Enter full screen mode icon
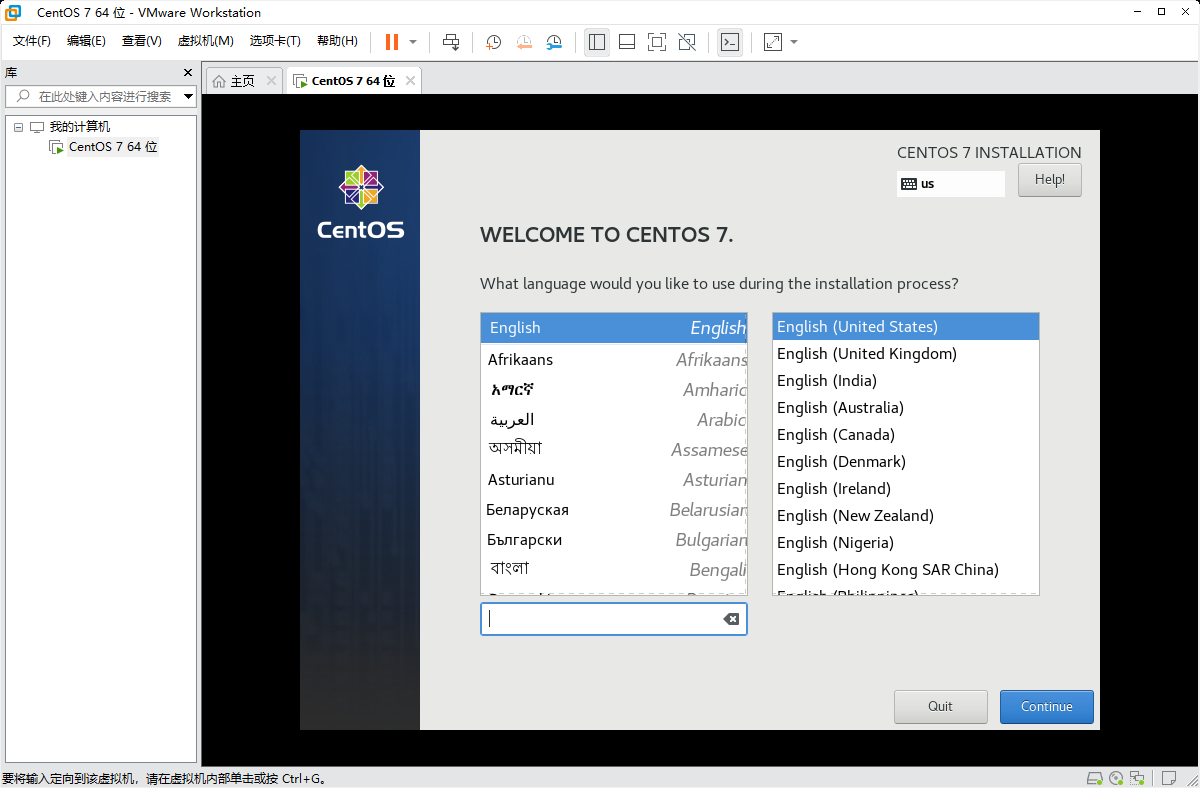The height and width of the screenshot is (788, 1200). tap(657, 42)
